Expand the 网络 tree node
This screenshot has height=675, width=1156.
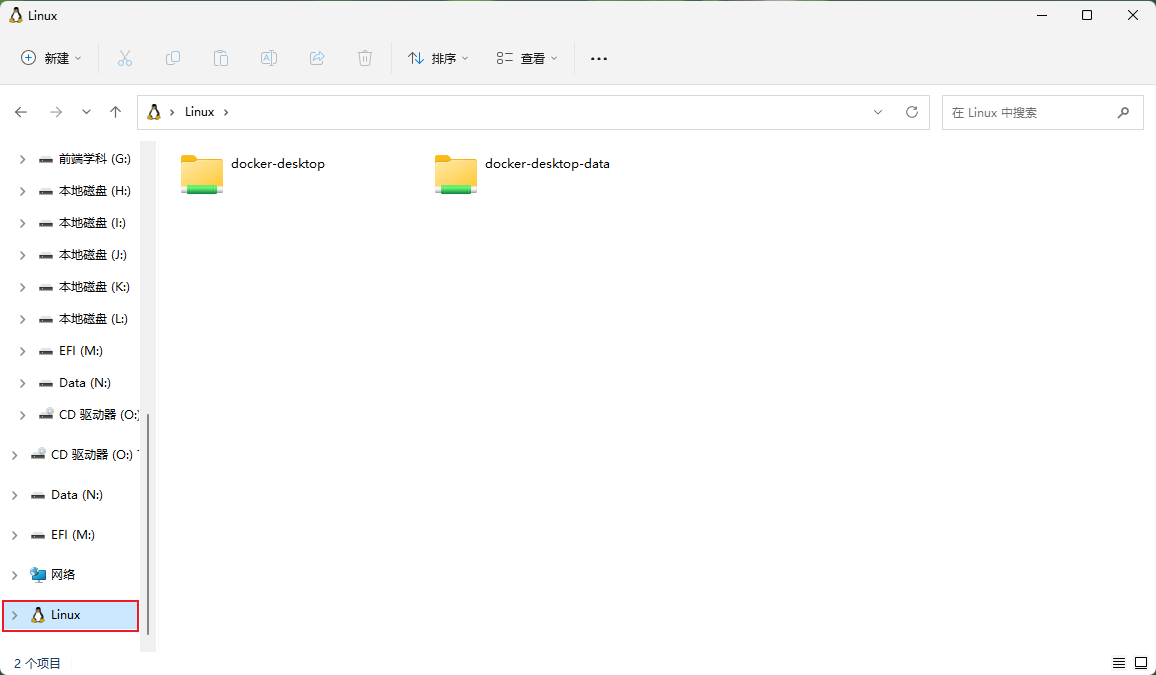click(x=14, y=575)
